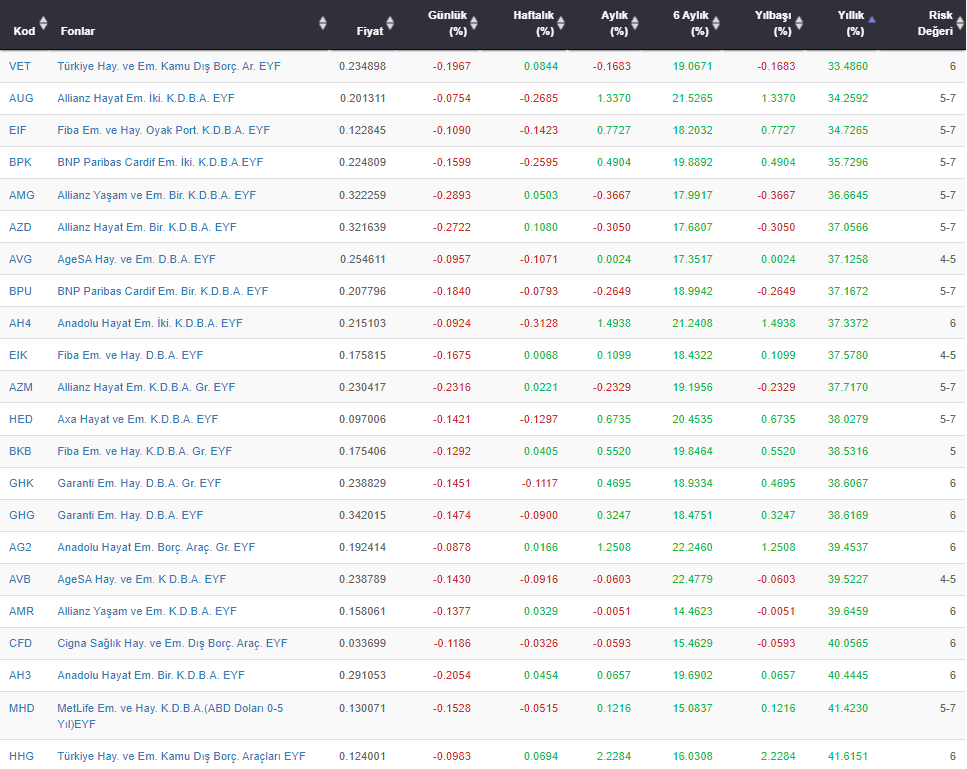967x769 pixels.
Task: Open AVB fund code link
Action: pyautogui.click(x=20, y=580)
